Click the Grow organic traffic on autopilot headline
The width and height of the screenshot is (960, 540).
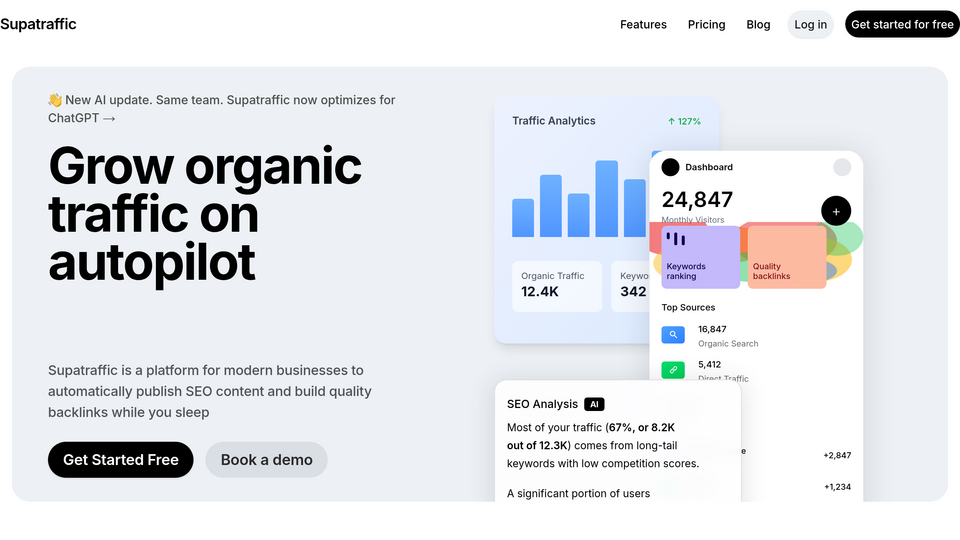coord(204,214)
